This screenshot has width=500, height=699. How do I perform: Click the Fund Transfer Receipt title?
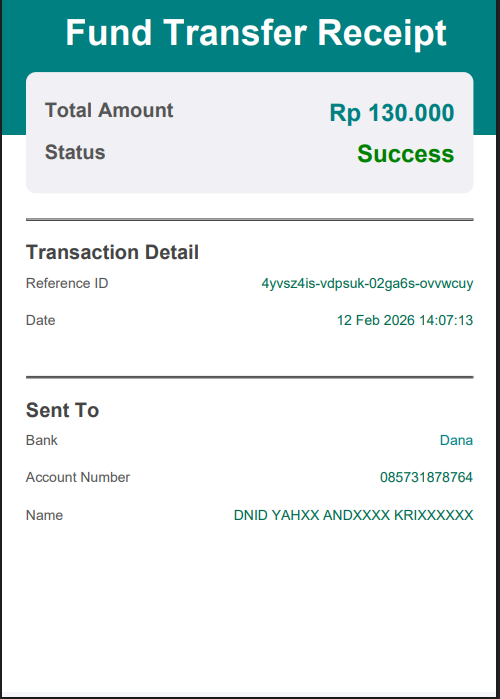(256, 33)
